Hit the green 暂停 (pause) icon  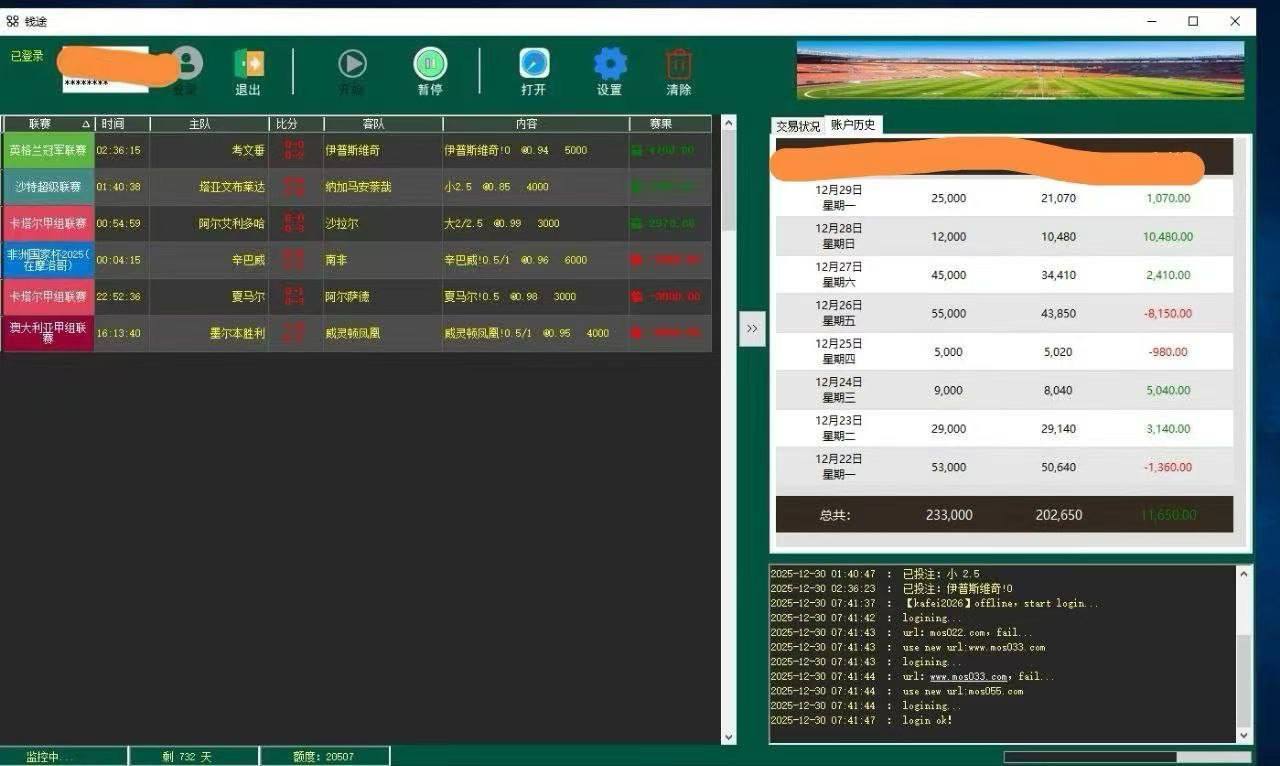tap(430, 65)
